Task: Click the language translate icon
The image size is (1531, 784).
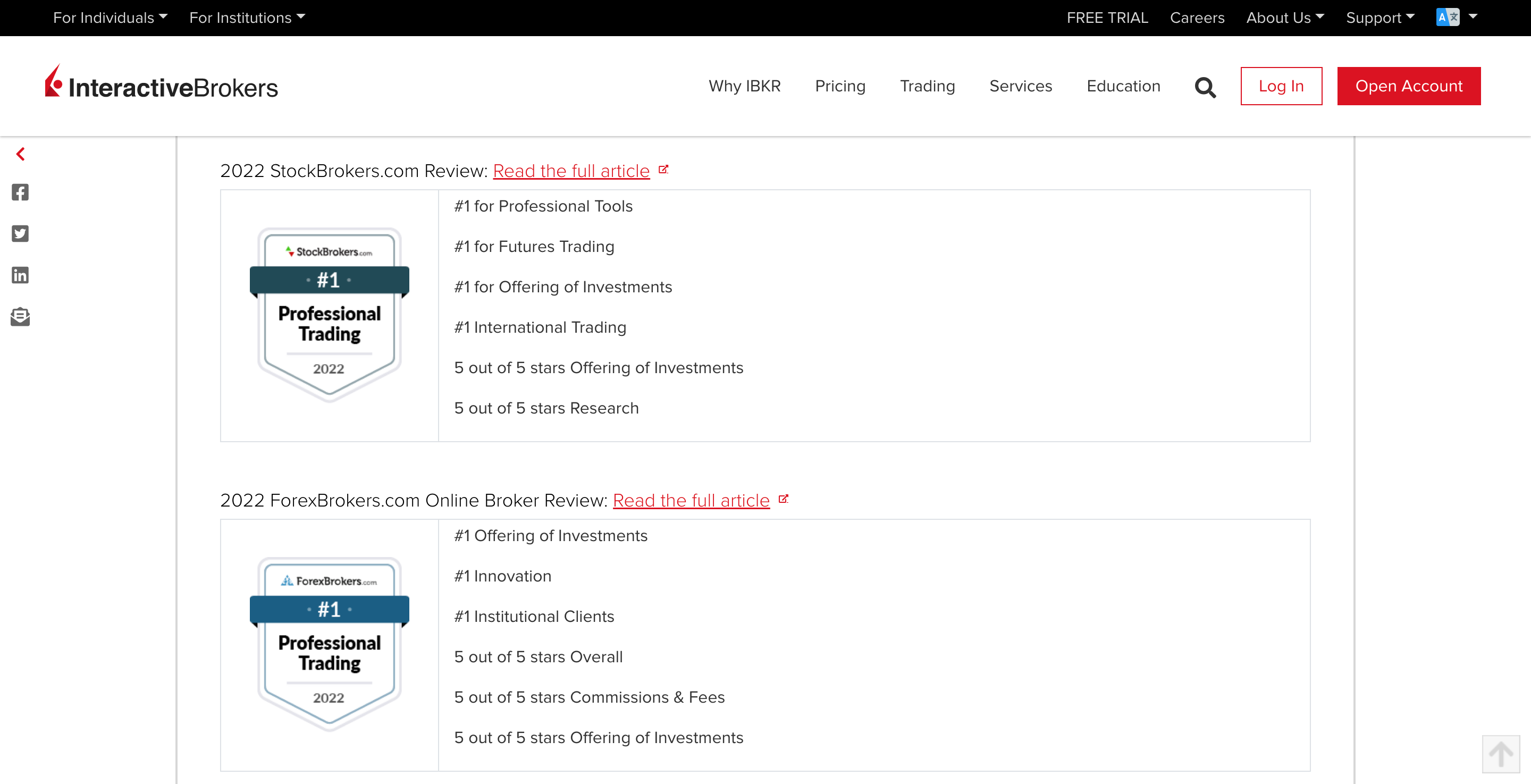Action: coord(1447,17)
